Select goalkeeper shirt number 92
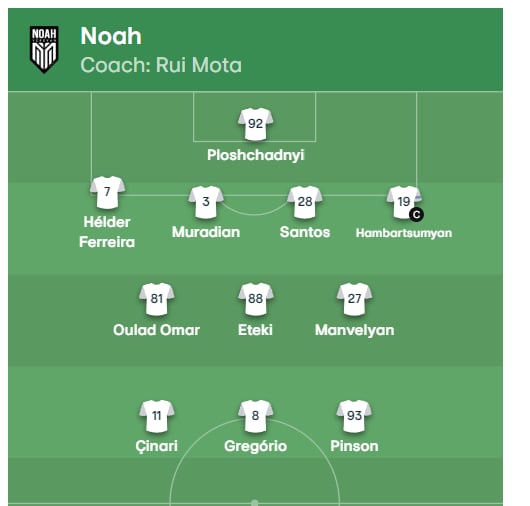 (256, 124)
